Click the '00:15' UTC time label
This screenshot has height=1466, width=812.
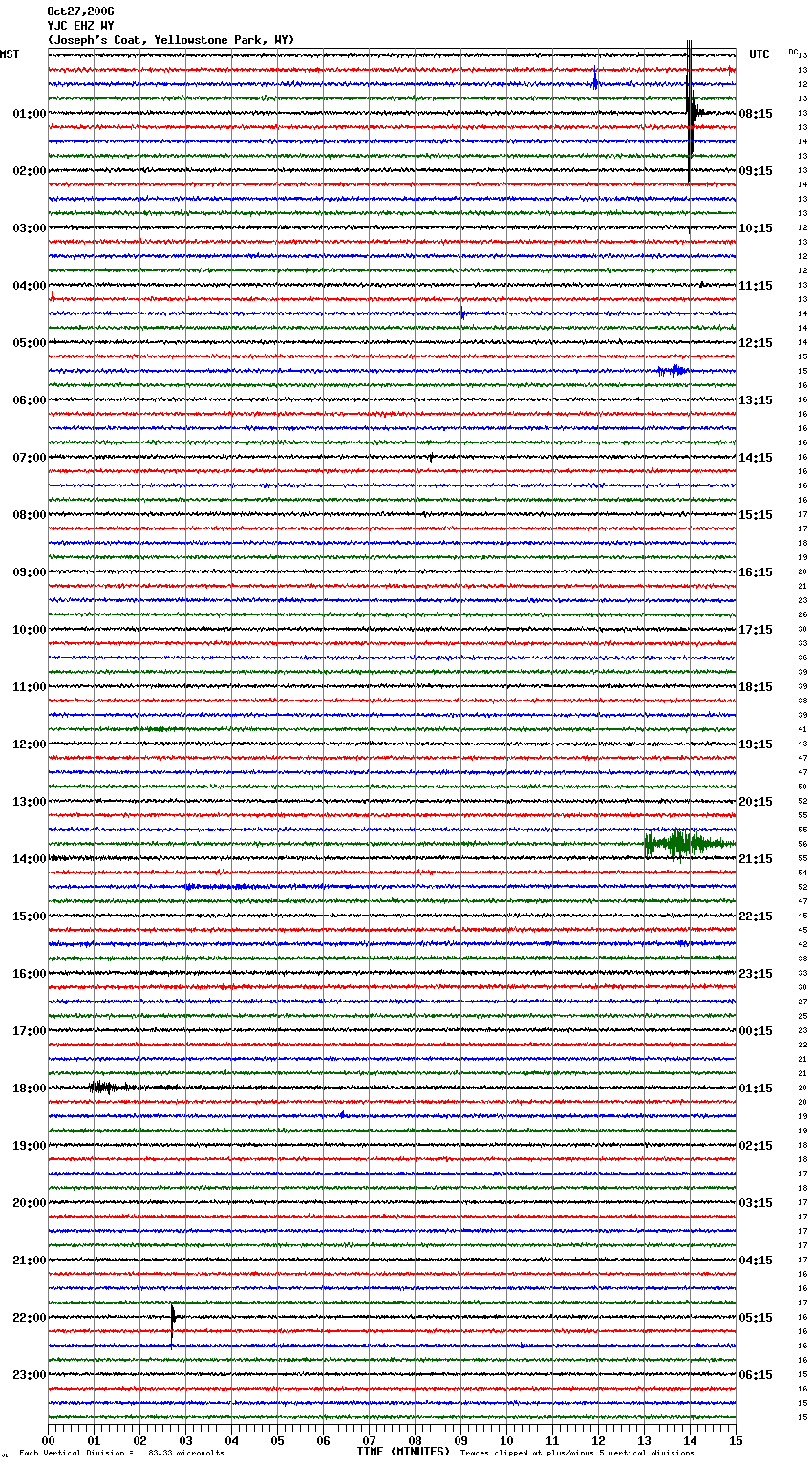[x=756, y=1031]
